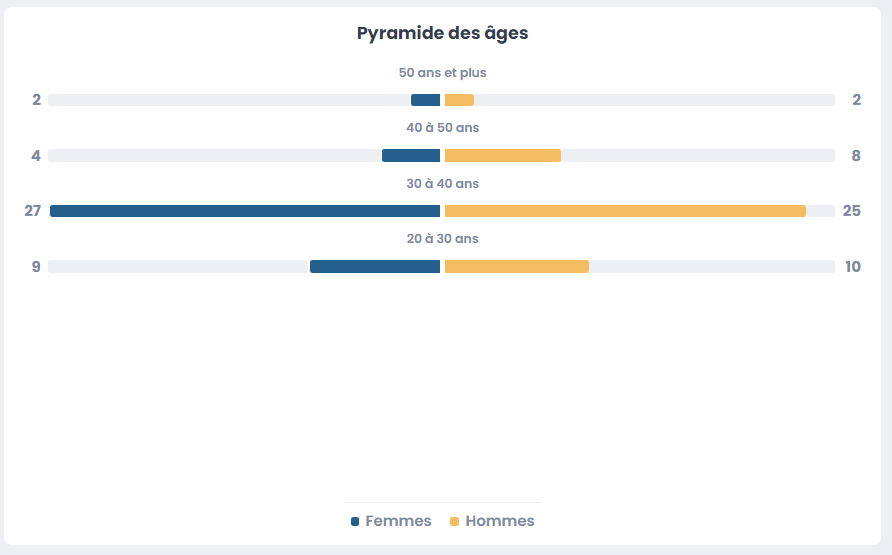Click the "40 à 50 ans" age label
This screenshot has width=892, height=555.
(442, 128)
